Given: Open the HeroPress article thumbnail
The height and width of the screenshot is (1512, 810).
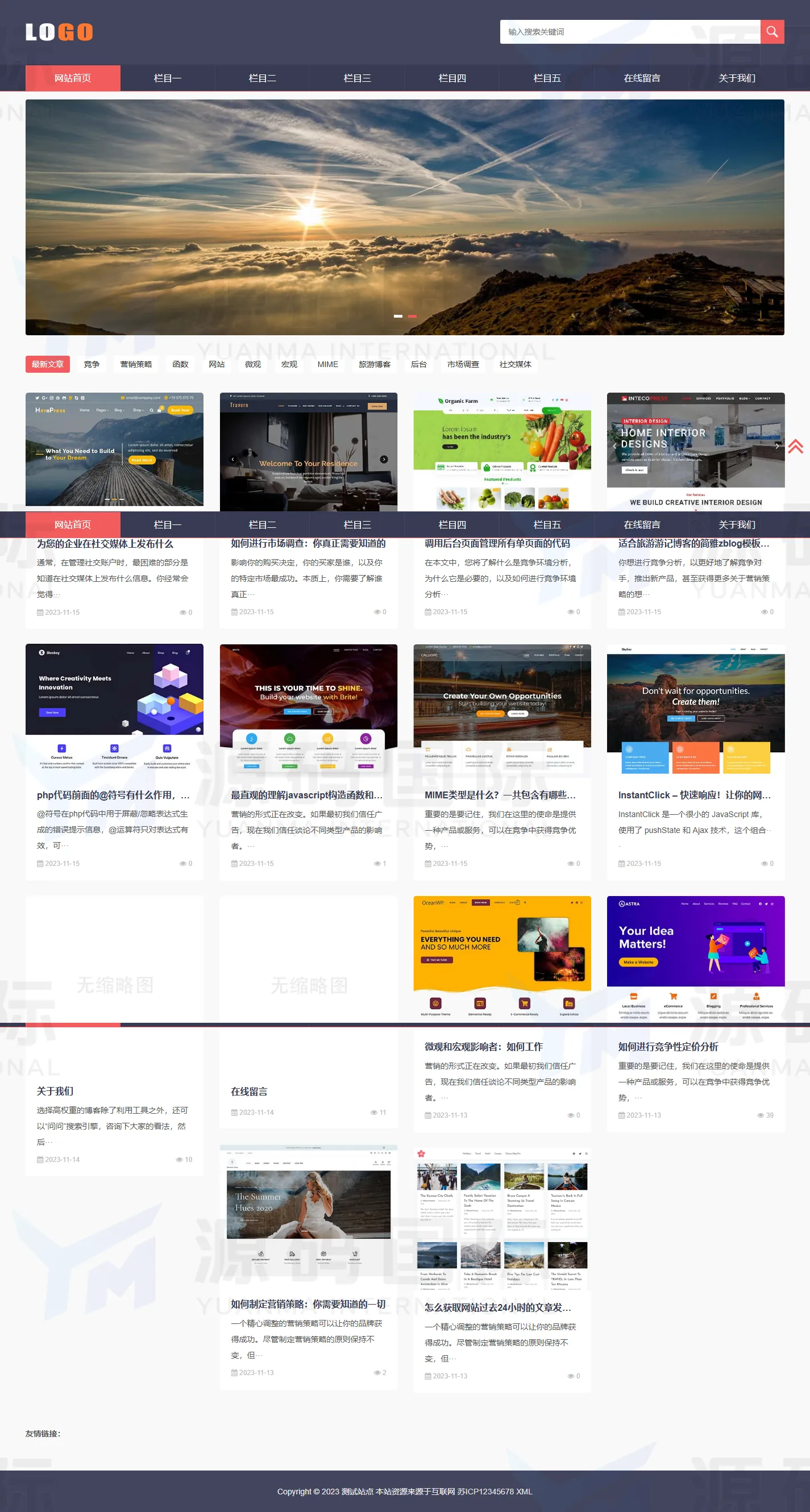Looking at the screenshot, I should click(115, 449).
